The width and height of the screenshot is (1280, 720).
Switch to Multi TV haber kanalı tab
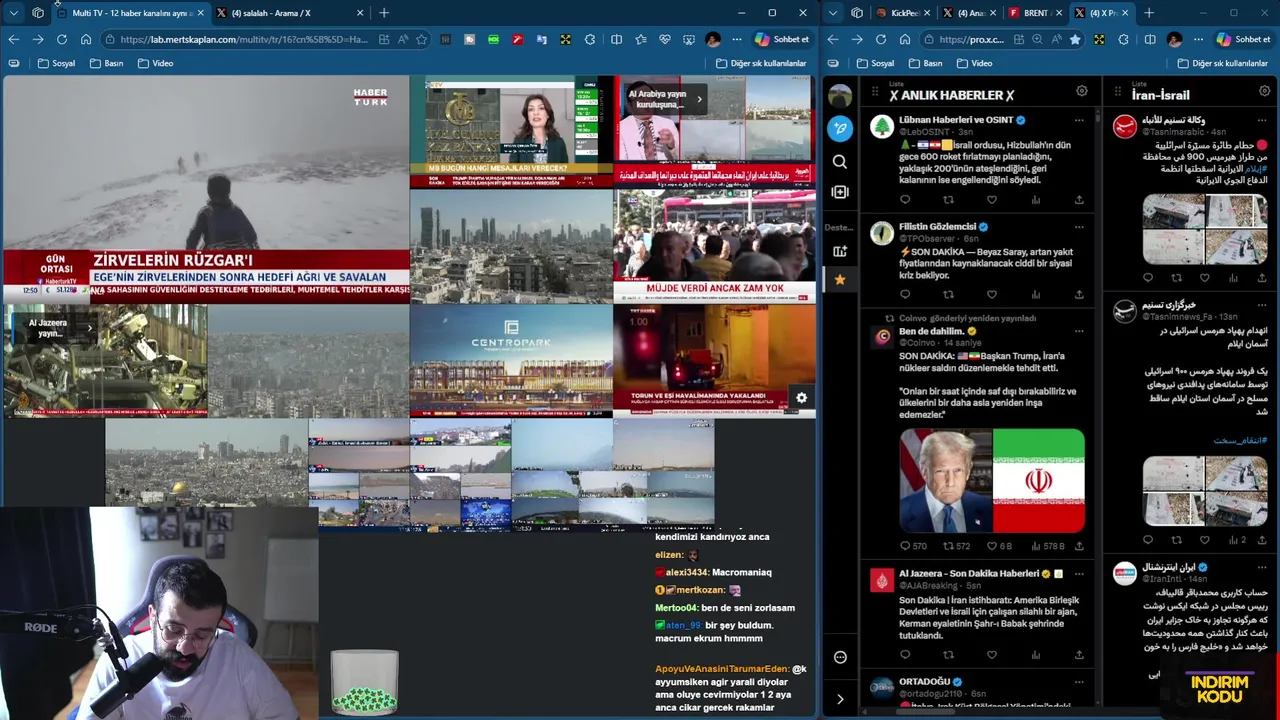click(130, 13)
